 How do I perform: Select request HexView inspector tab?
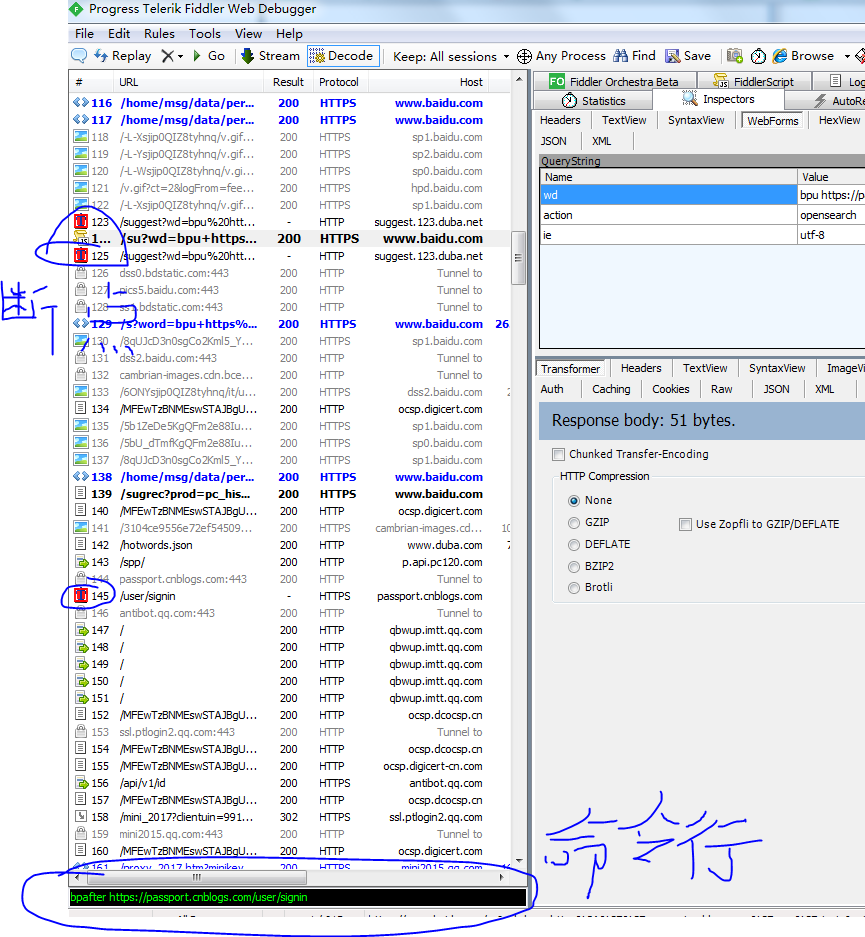[839, 120]
